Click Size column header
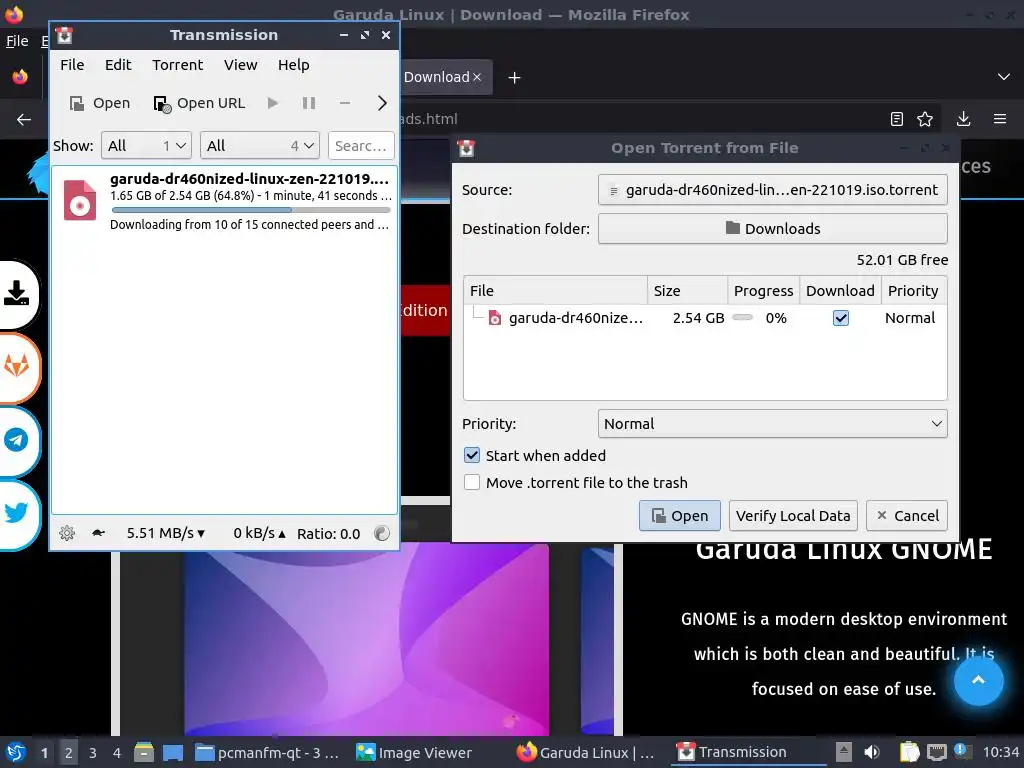 click(687, 291)
